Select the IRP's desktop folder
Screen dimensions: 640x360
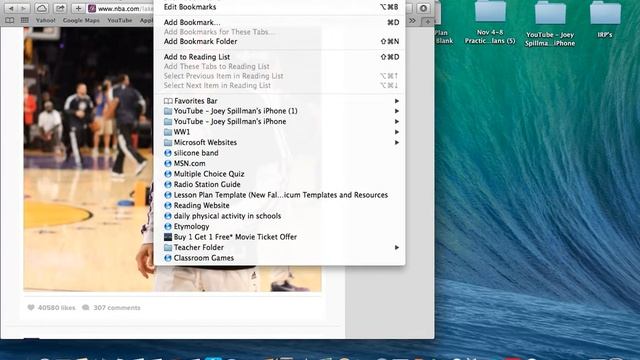coord(605,20)
